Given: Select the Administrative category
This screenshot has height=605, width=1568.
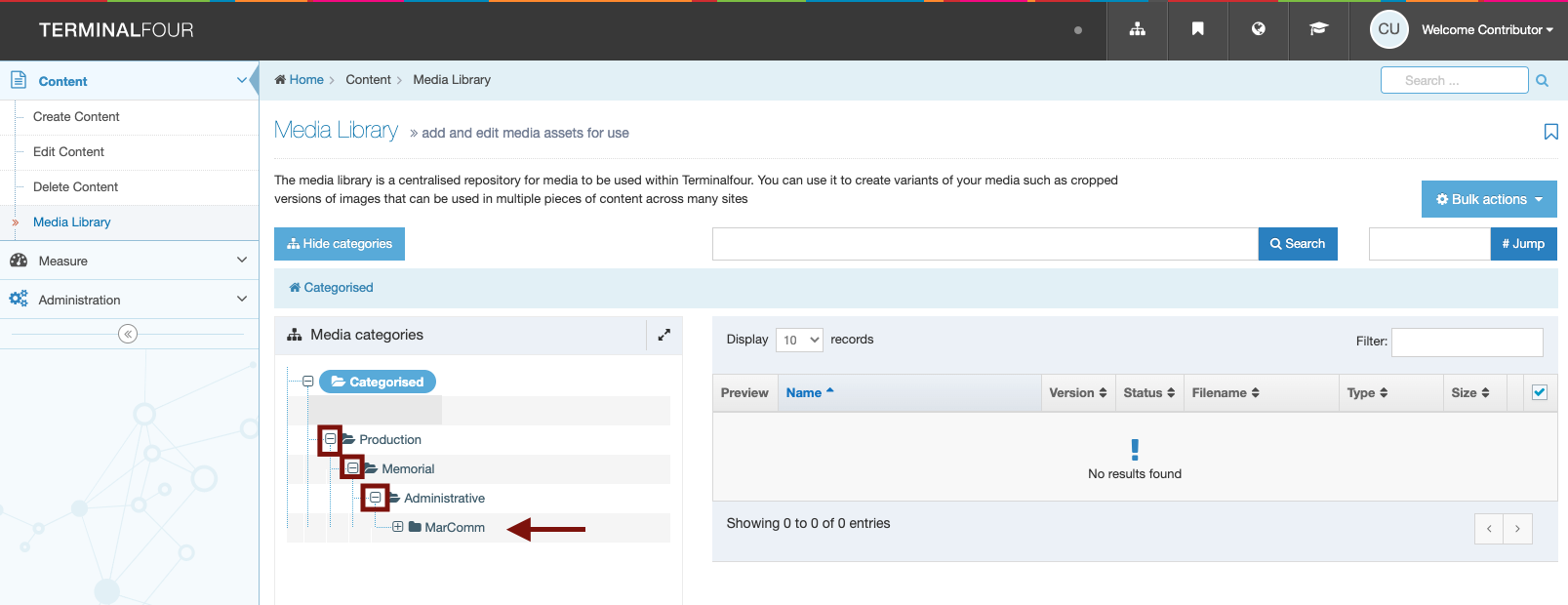Looking at the screenshot, I should click(444, 499).
